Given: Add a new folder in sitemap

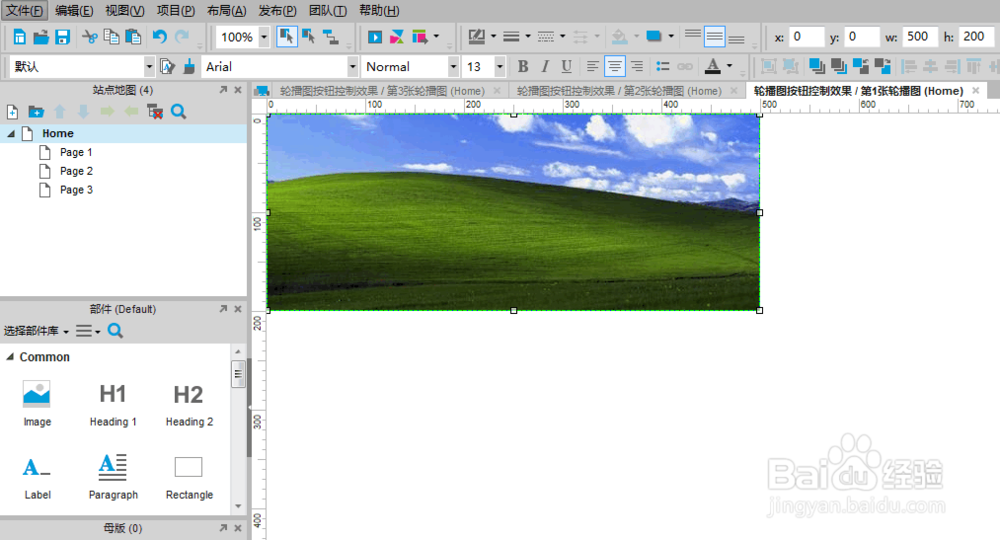Looking at the screenshot, I should pyautogui.click(x=36, y=112).
